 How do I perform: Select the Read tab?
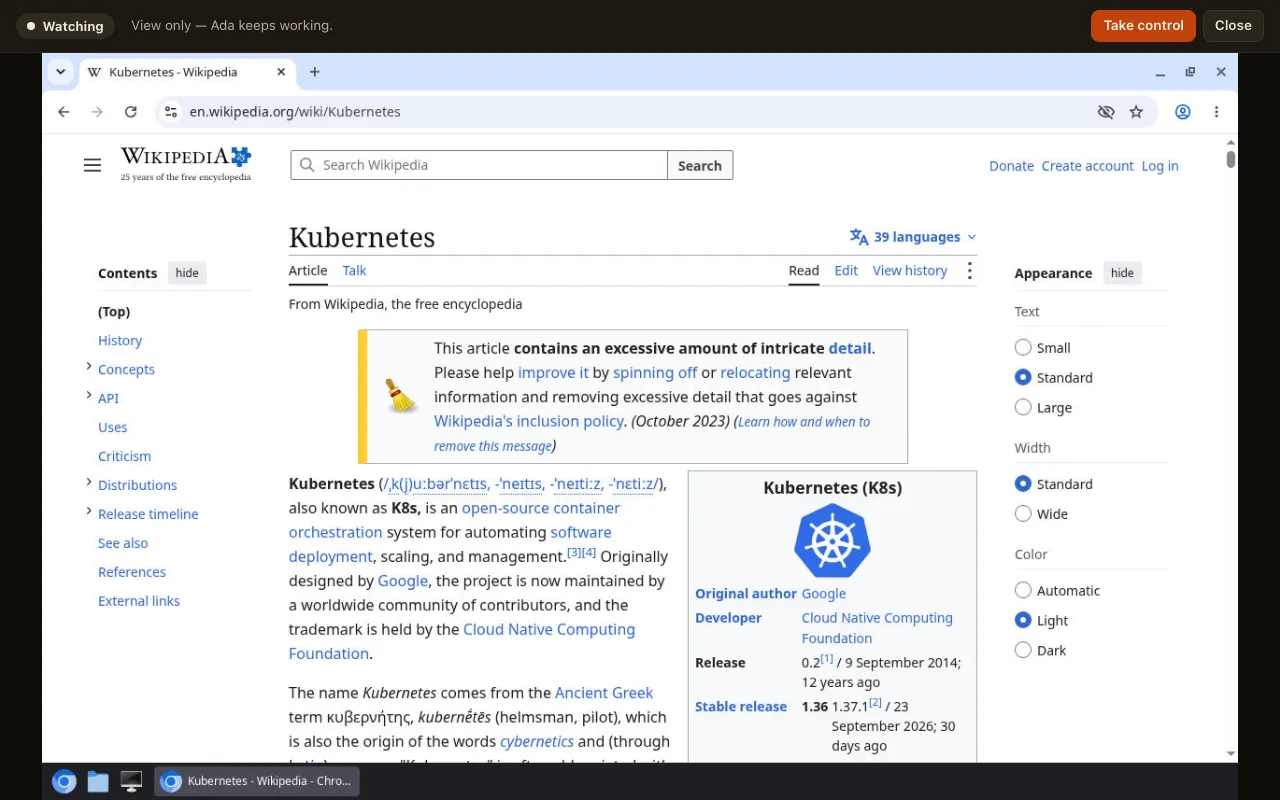tap(804, 271)
